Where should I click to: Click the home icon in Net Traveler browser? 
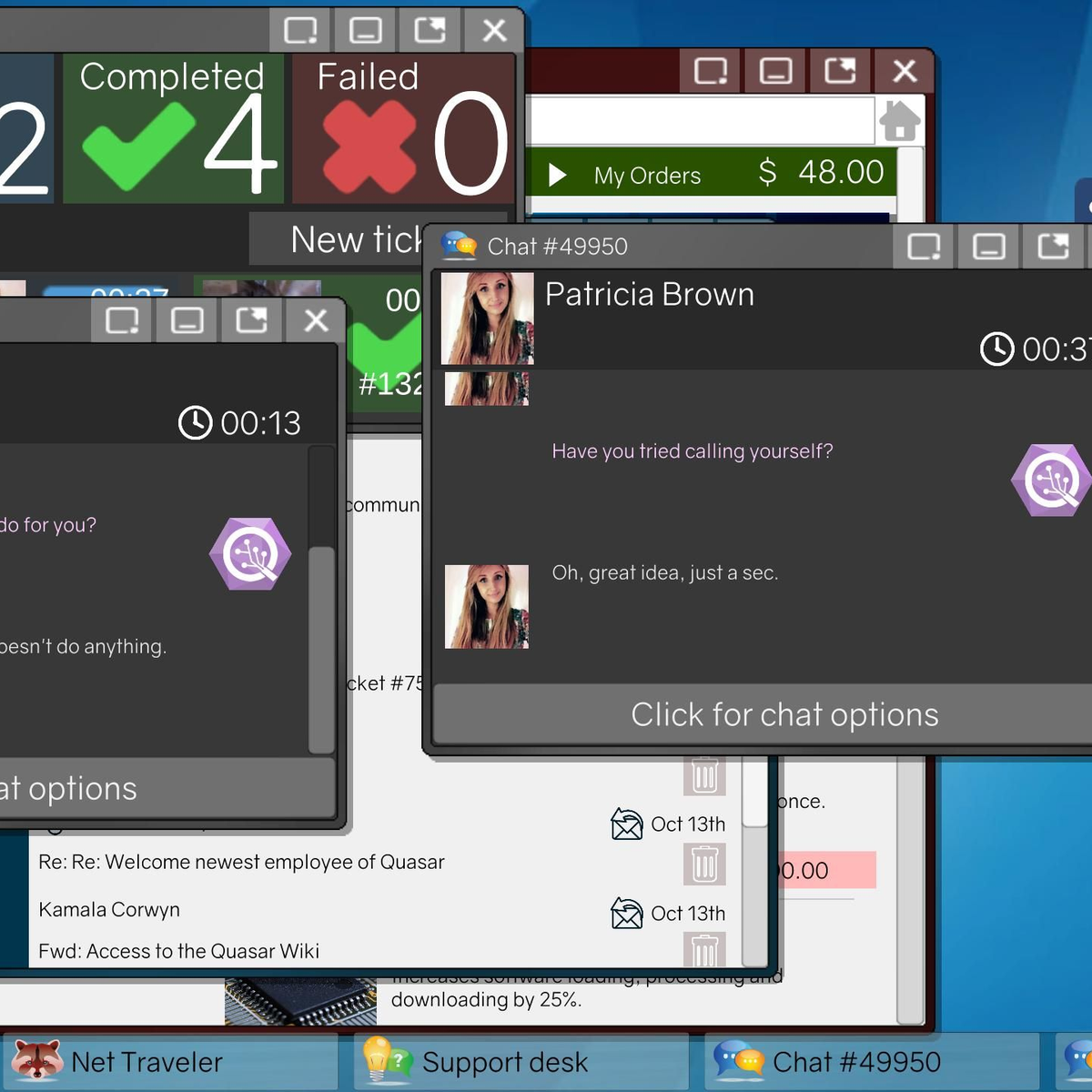pos(899,121)
